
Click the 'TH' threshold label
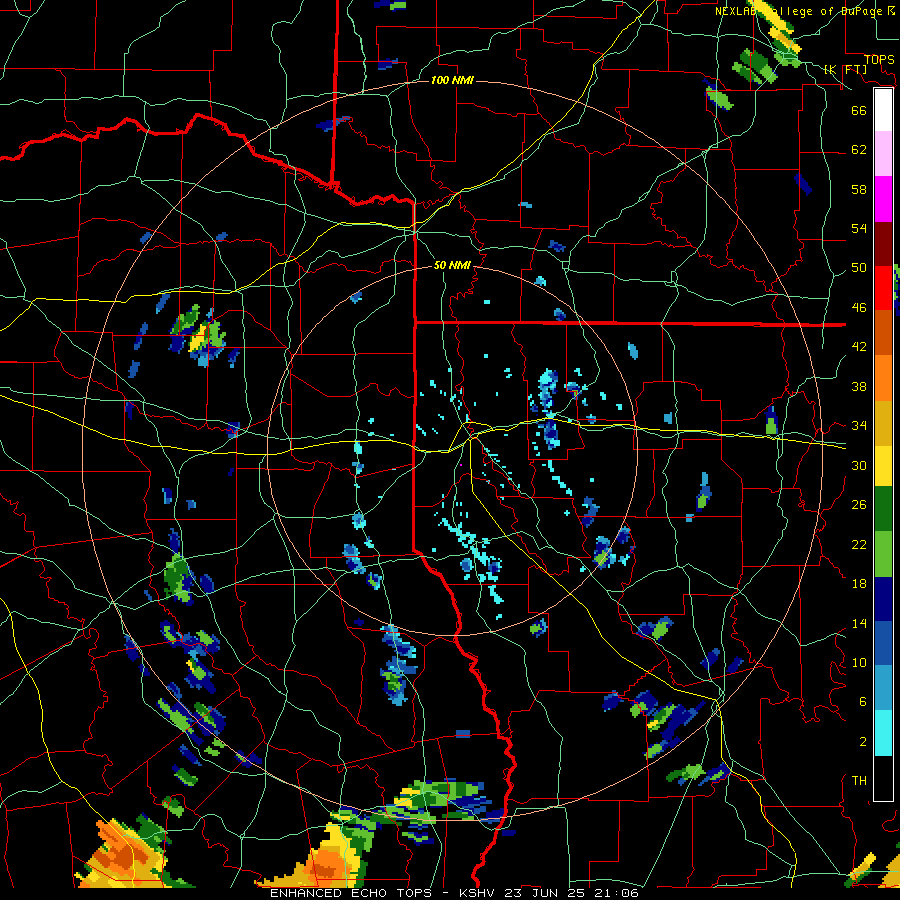(x=859, y=781)
